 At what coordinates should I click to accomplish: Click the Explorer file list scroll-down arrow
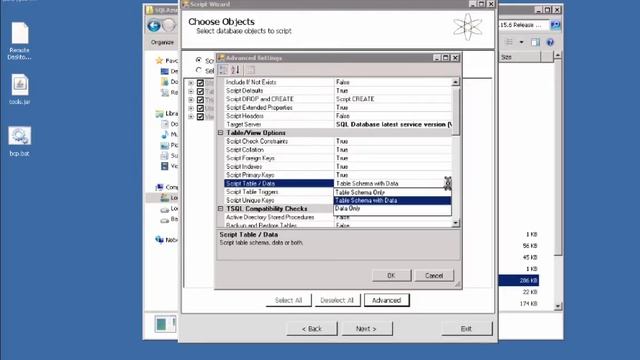558,306
